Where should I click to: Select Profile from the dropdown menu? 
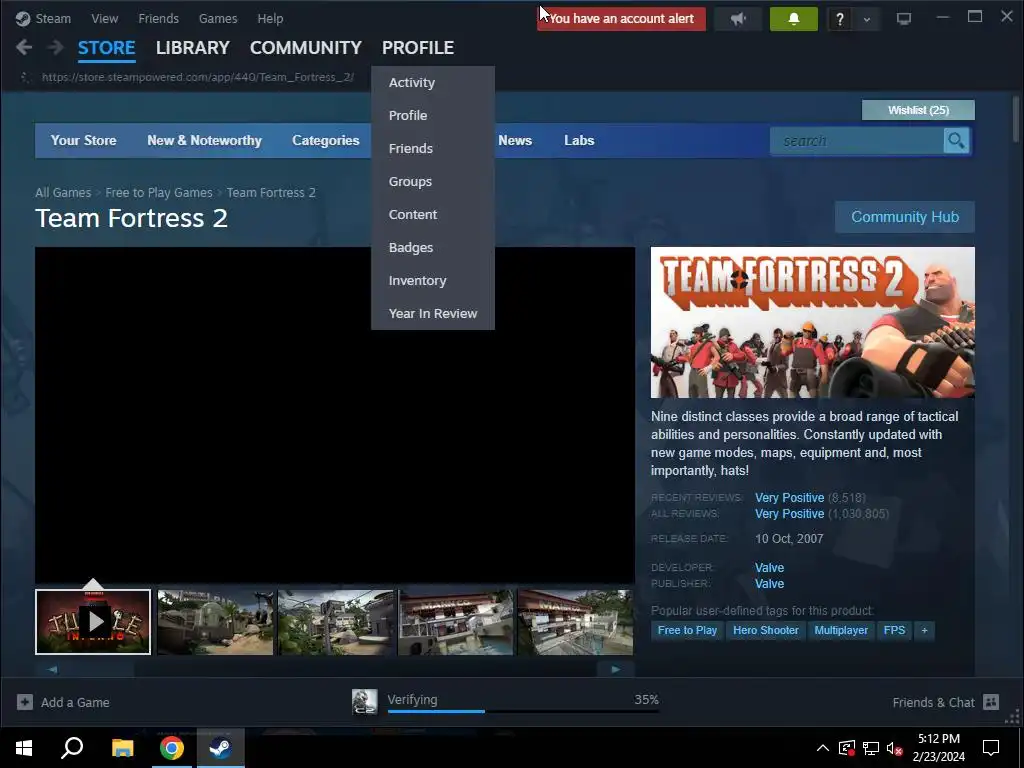click(x=433, y=115)
